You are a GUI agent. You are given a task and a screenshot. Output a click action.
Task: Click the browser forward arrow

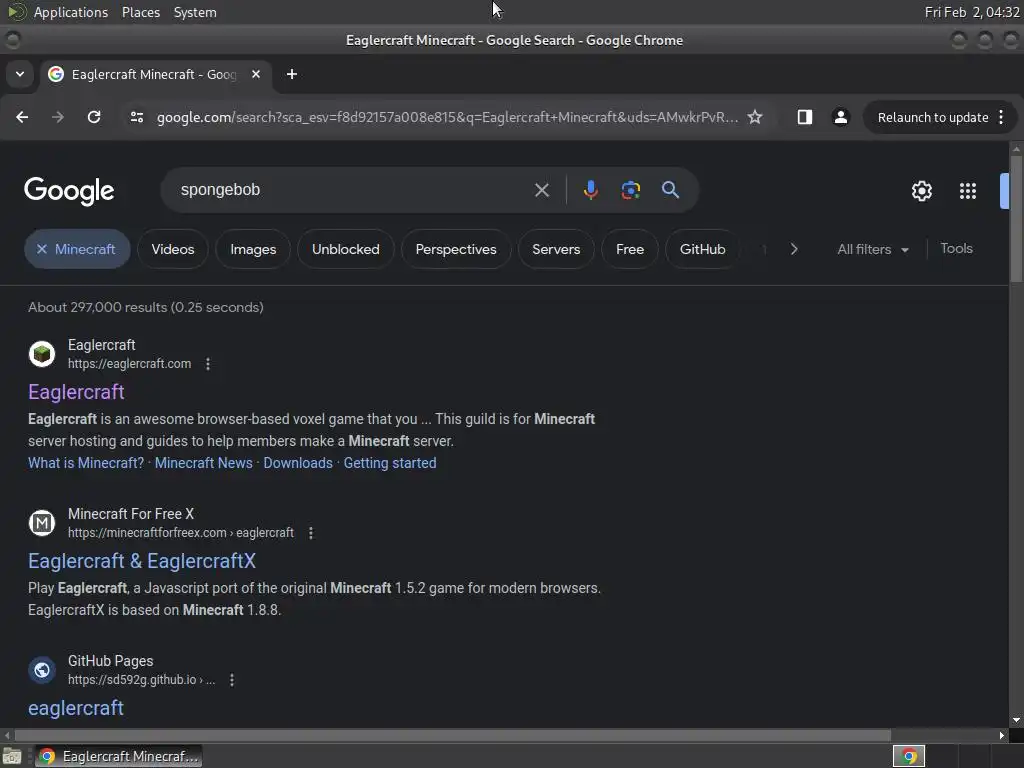point(58,117)
